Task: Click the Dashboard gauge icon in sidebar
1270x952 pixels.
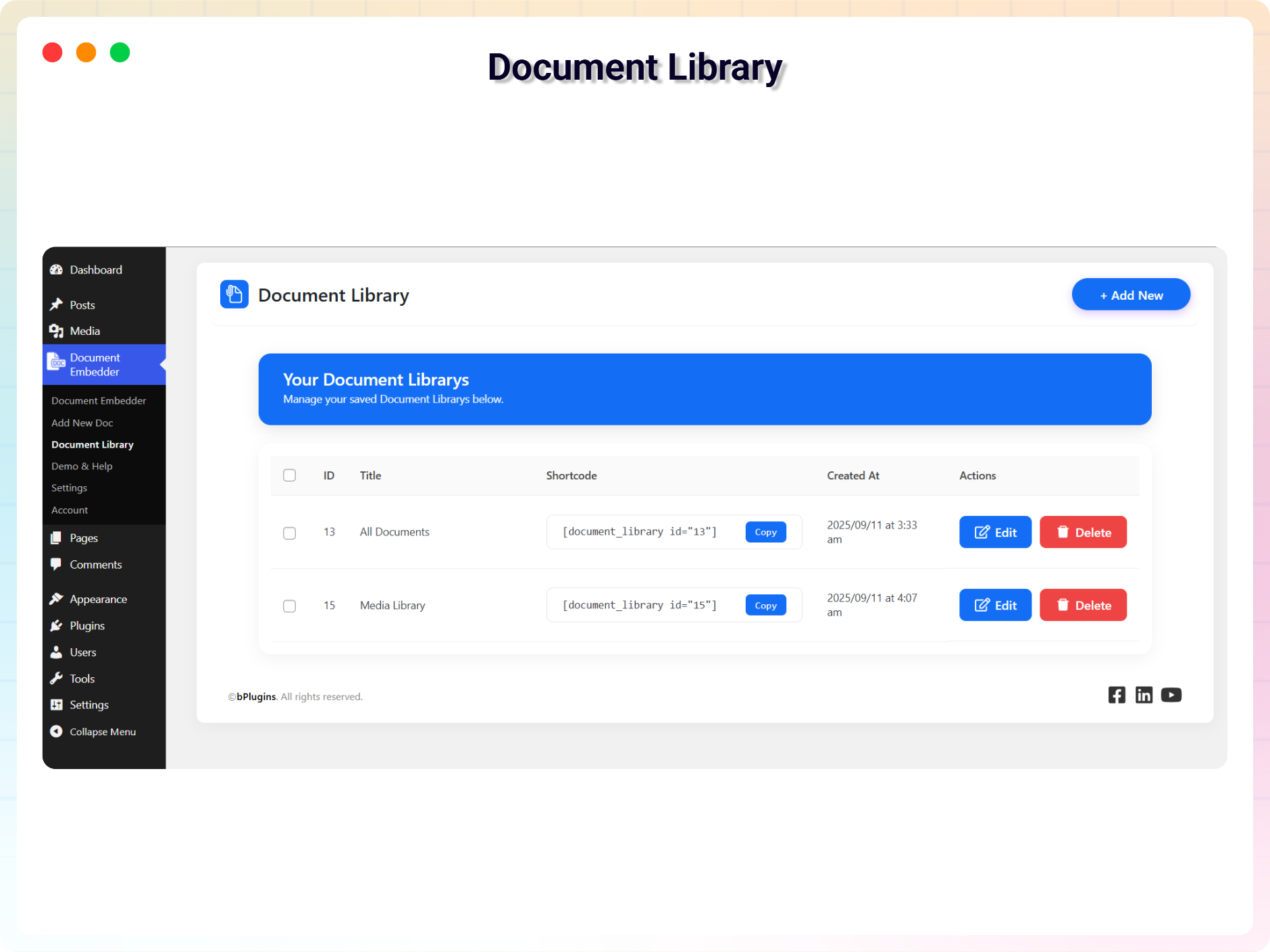Action: pyautogui.click(x=56, y=269)
